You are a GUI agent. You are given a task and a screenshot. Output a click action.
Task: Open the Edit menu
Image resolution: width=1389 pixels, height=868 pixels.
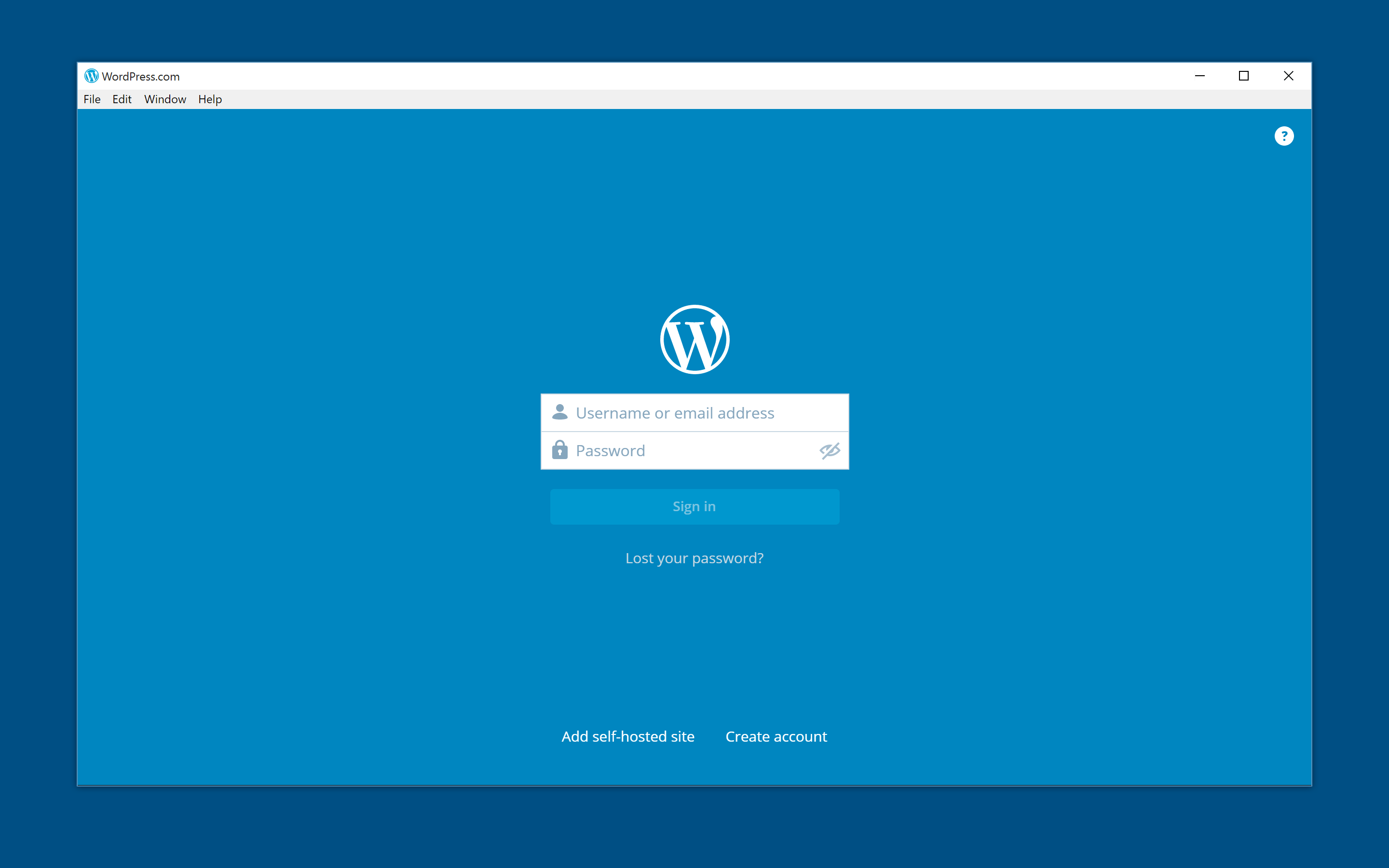[x=122, y=99]
